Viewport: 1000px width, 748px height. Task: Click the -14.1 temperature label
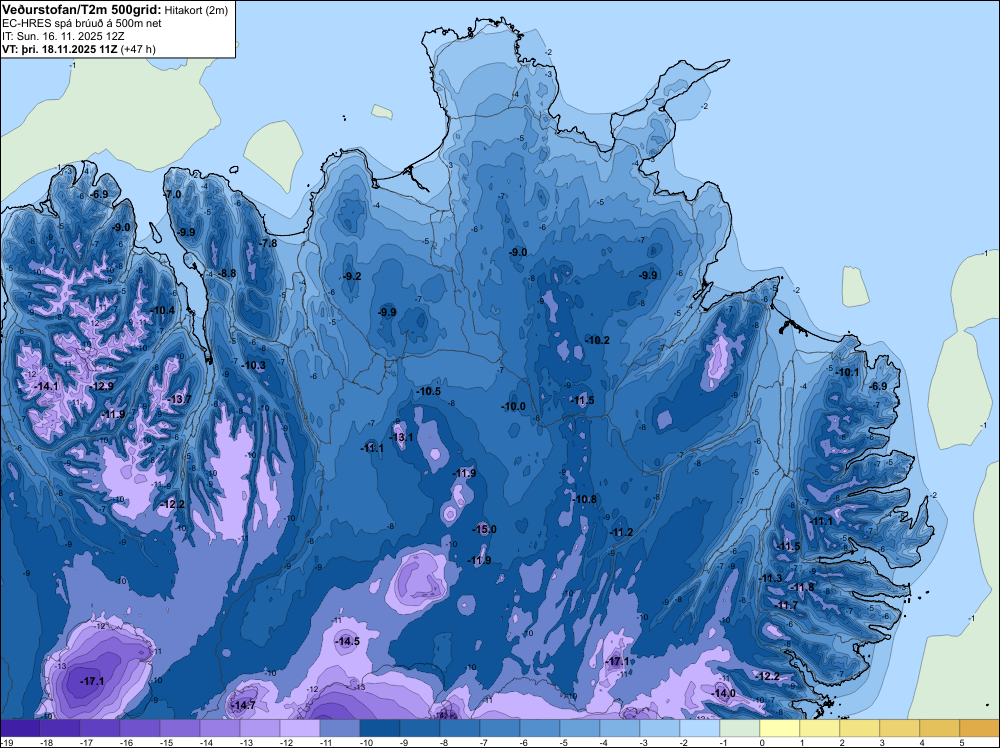point(46,386)
